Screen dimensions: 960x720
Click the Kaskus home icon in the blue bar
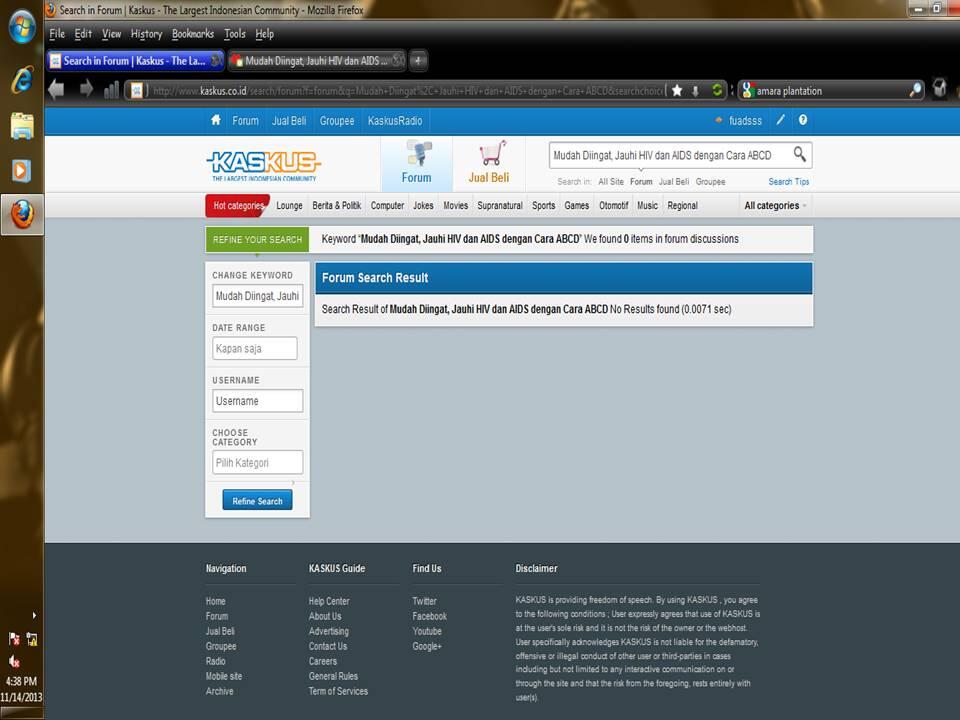pyautogui.click(x=216, y=120)
